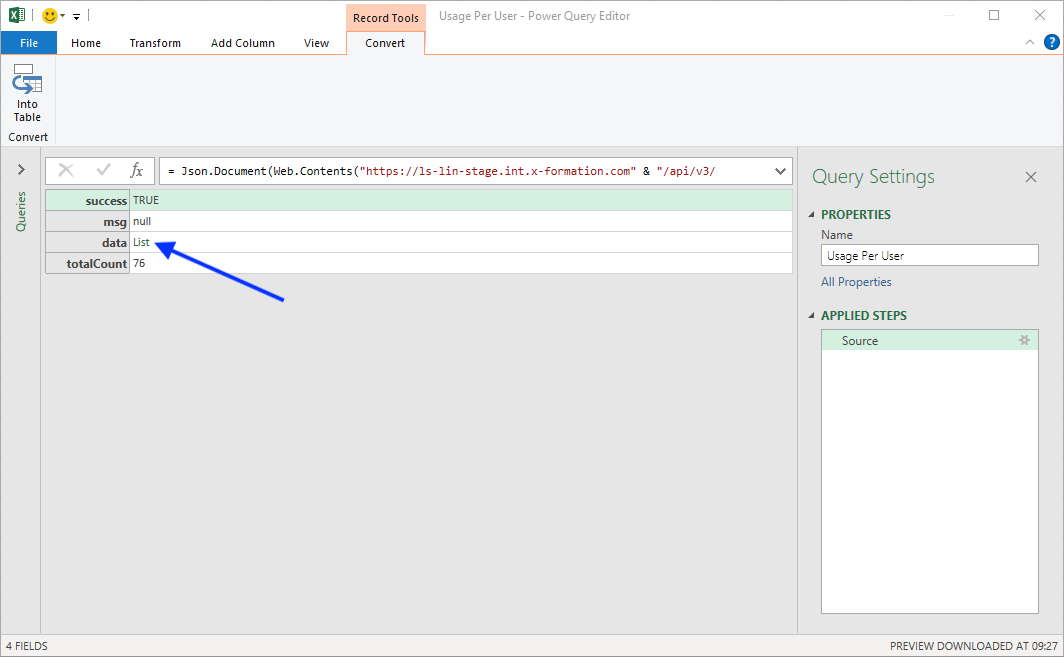This screenshot has width=1064, height=657.
Task: Click the Excel application icon in title bar
Action: [x=17, y=15]
